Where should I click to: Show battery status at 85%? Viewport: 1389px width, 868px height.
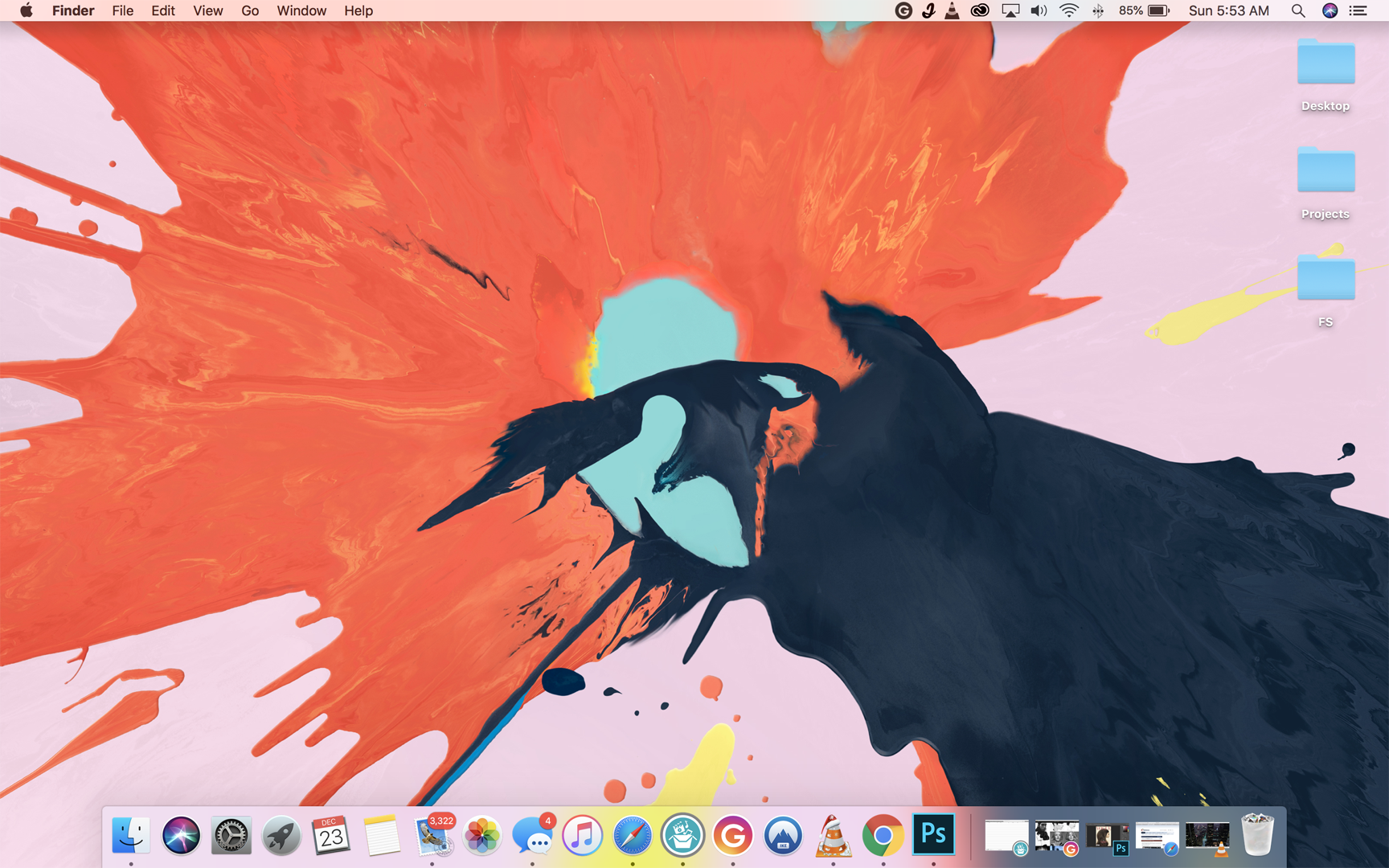1144,10
